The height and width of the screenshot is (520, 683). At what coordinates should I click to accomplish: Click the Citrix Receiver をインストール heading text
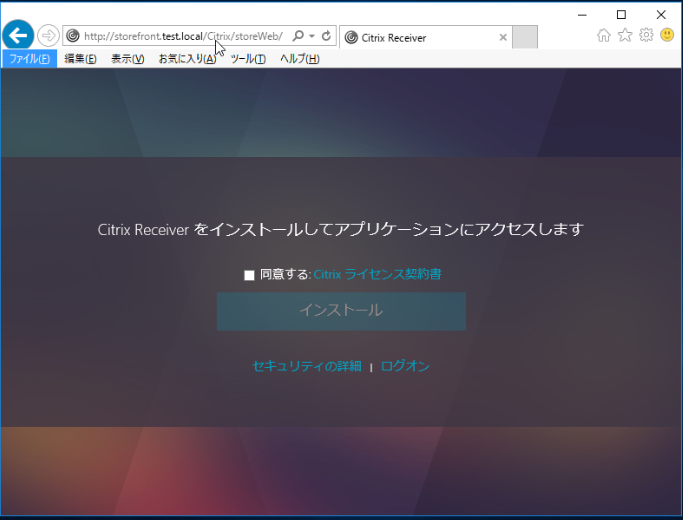pyautogui.click(x=340, y=229)
